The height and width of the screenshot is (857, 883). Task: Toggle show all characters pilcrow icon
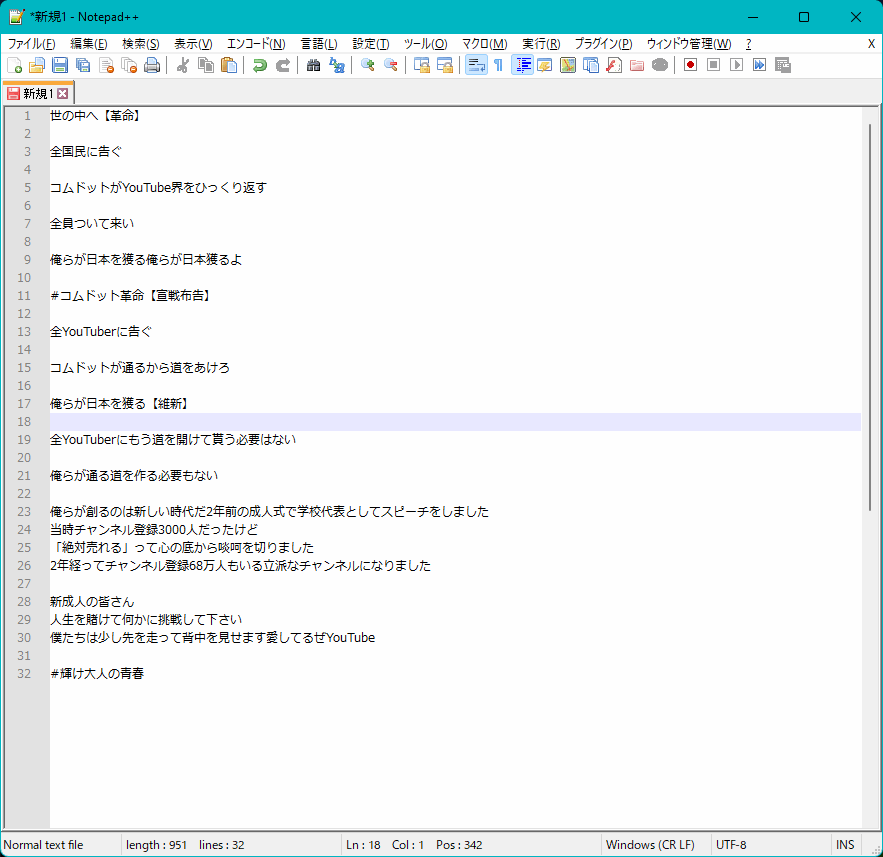tap(498, 65)
